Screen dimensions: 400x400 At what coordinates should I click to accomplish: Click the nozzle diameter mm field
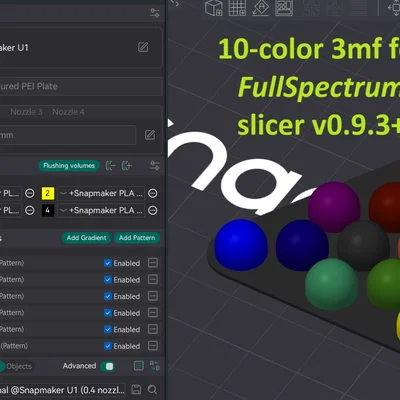point(68,135)
